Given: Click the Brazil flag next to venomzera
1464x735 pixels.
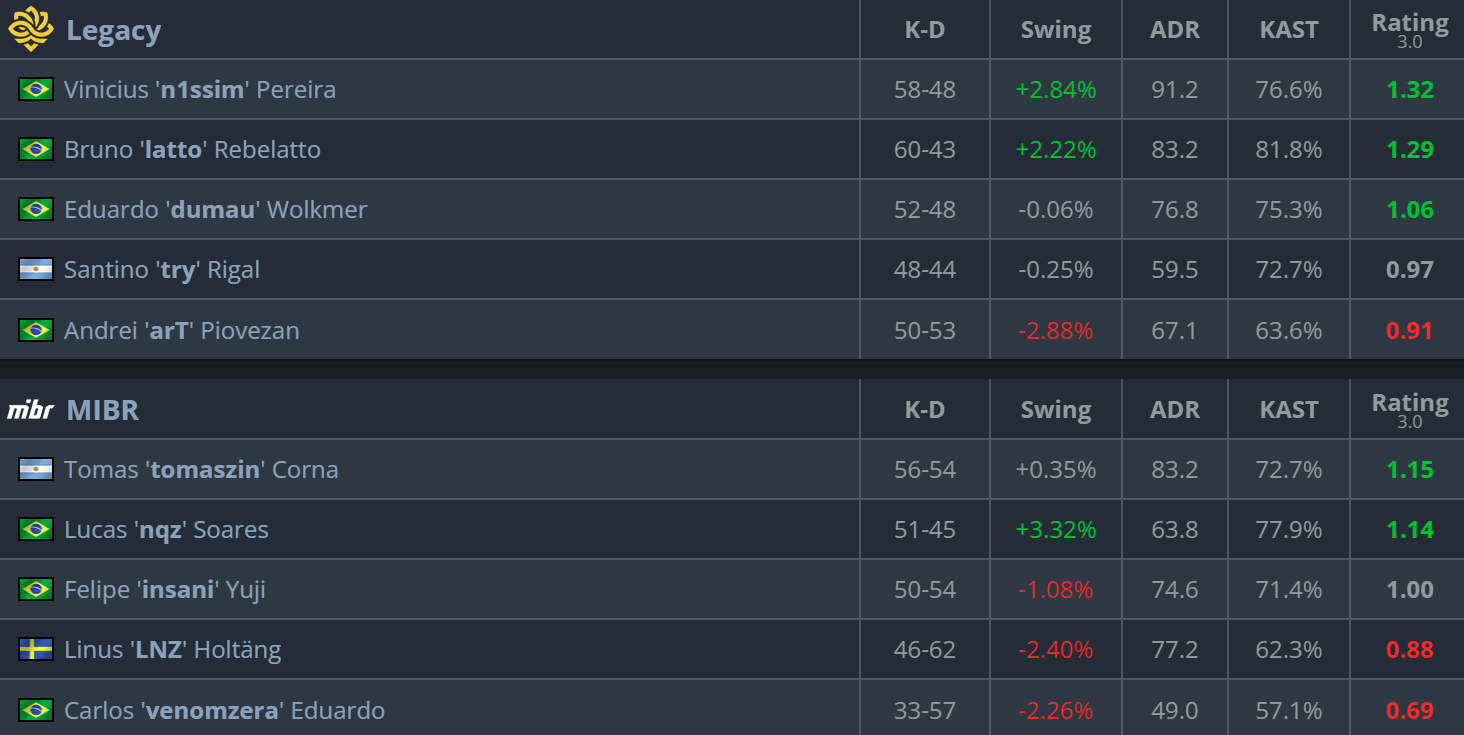Looking at the screenshot, I should [x=36, y=710].
